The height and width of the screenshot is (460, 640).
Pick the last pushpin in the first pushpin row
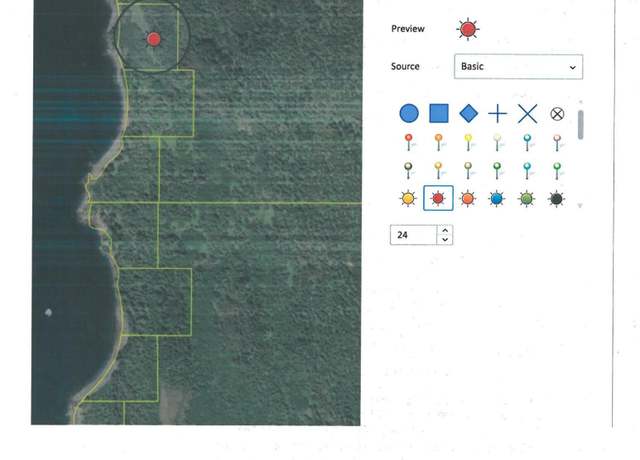click(x=558, y=142)
